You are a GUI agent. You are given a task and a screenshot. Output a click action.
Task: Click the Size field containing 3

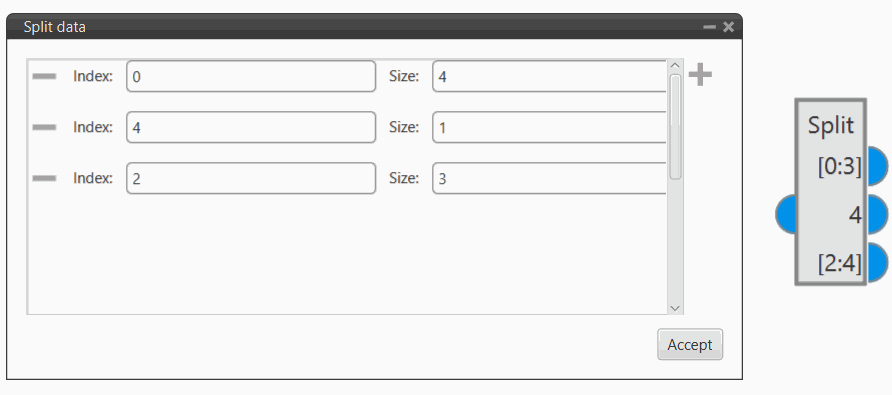click(550, 178)
